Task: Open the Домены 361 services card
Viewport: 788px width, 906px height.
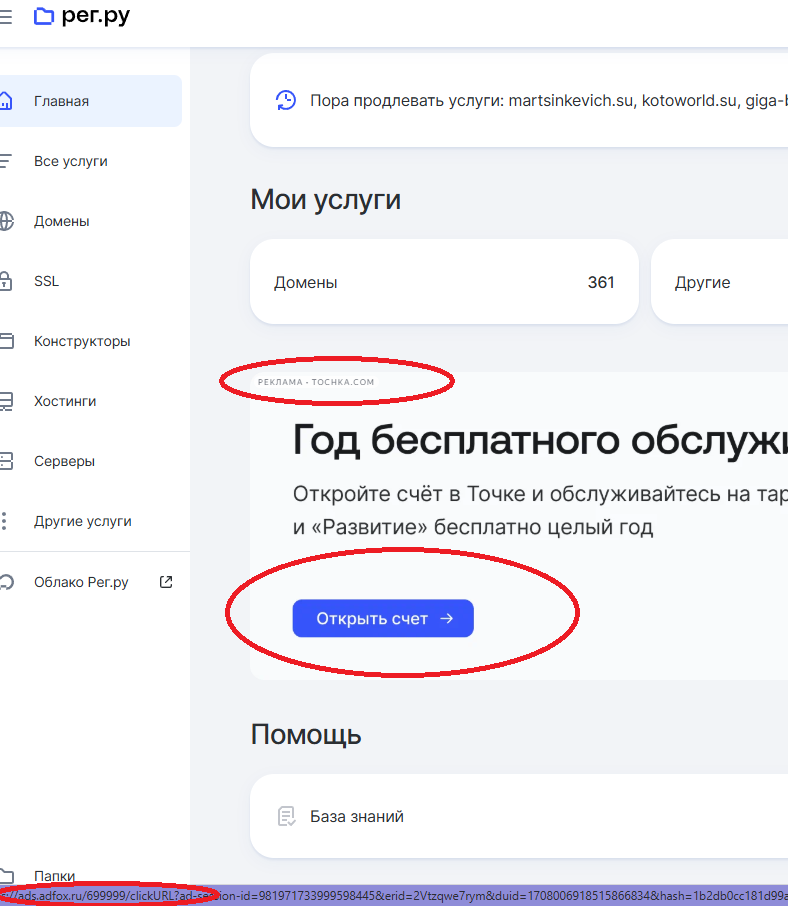Action: [443, 282]
